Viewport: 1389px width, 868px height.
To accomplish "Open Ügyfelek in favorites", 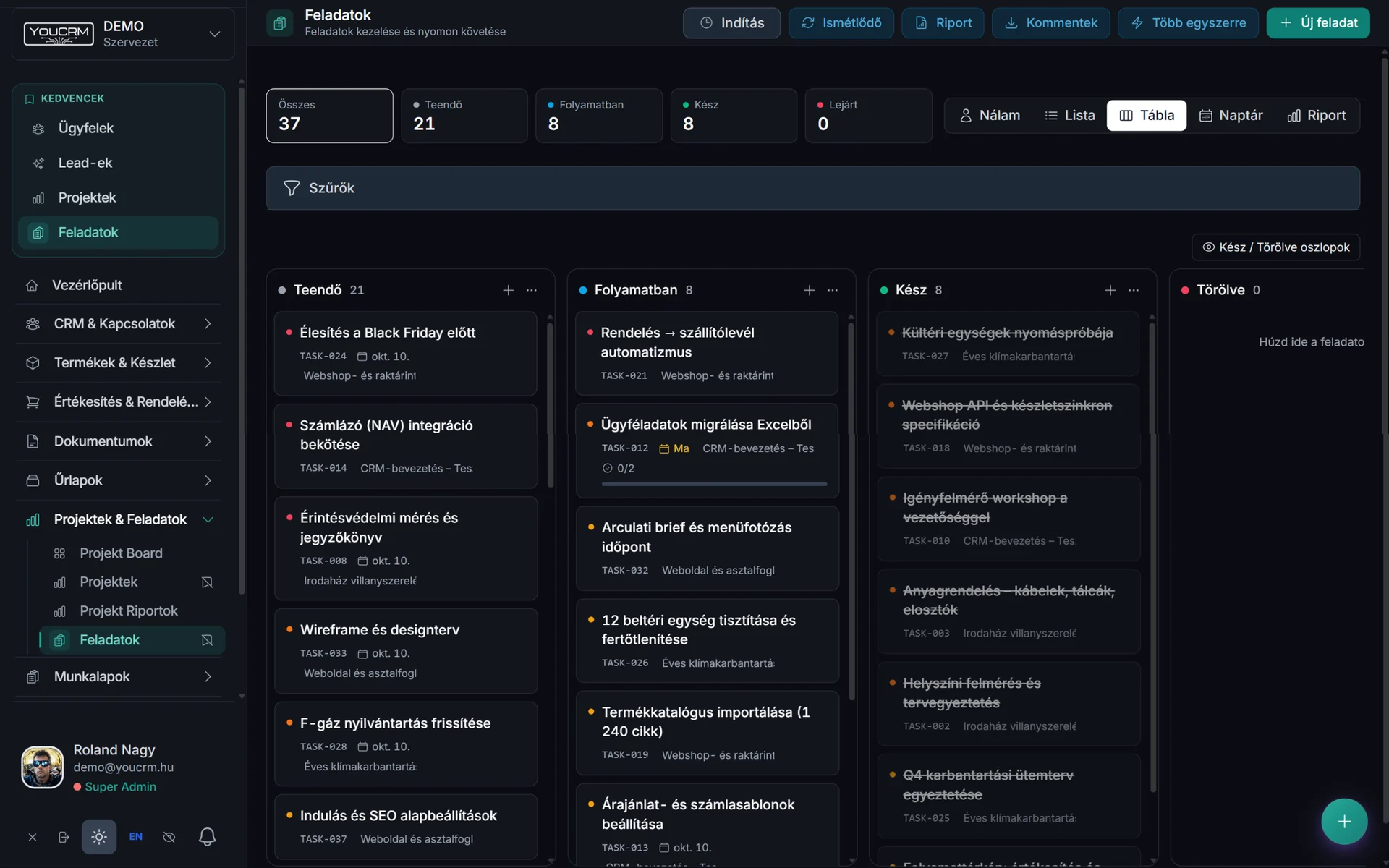I will [119, 128].
